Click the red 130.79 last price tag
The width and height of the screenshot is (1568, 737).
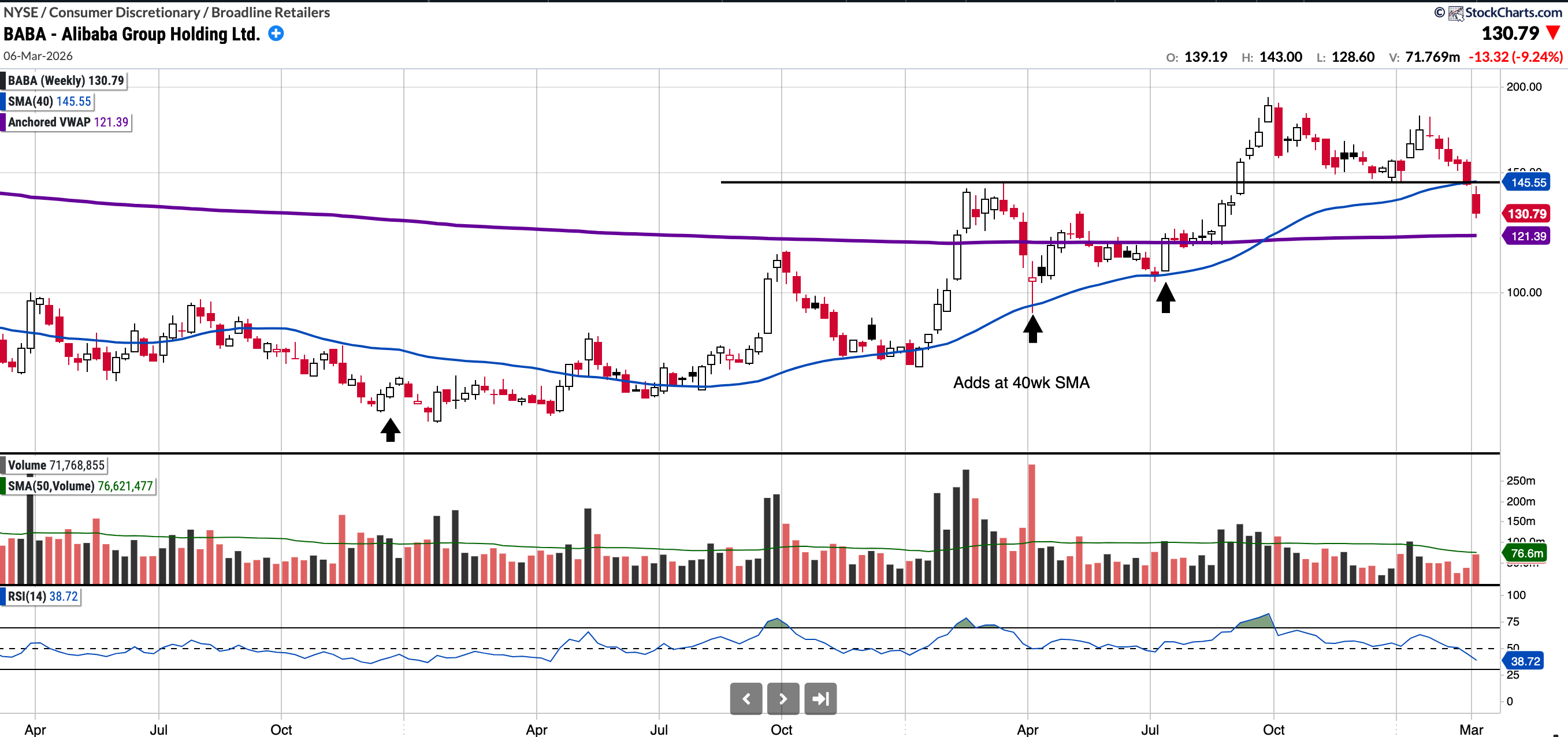[1528, 214]
